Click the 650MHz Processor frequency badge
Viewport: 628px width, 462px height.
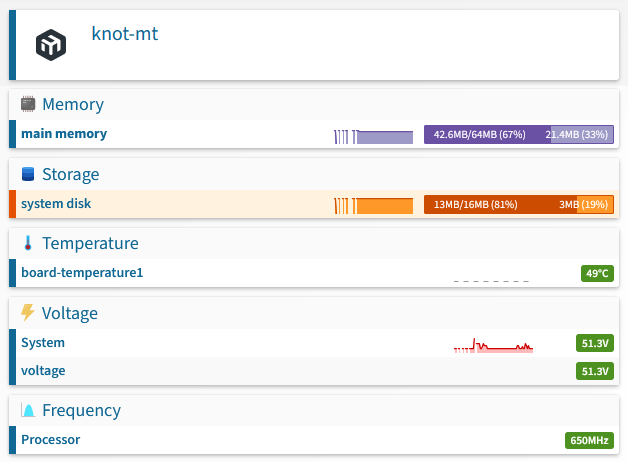click(589, 440)
